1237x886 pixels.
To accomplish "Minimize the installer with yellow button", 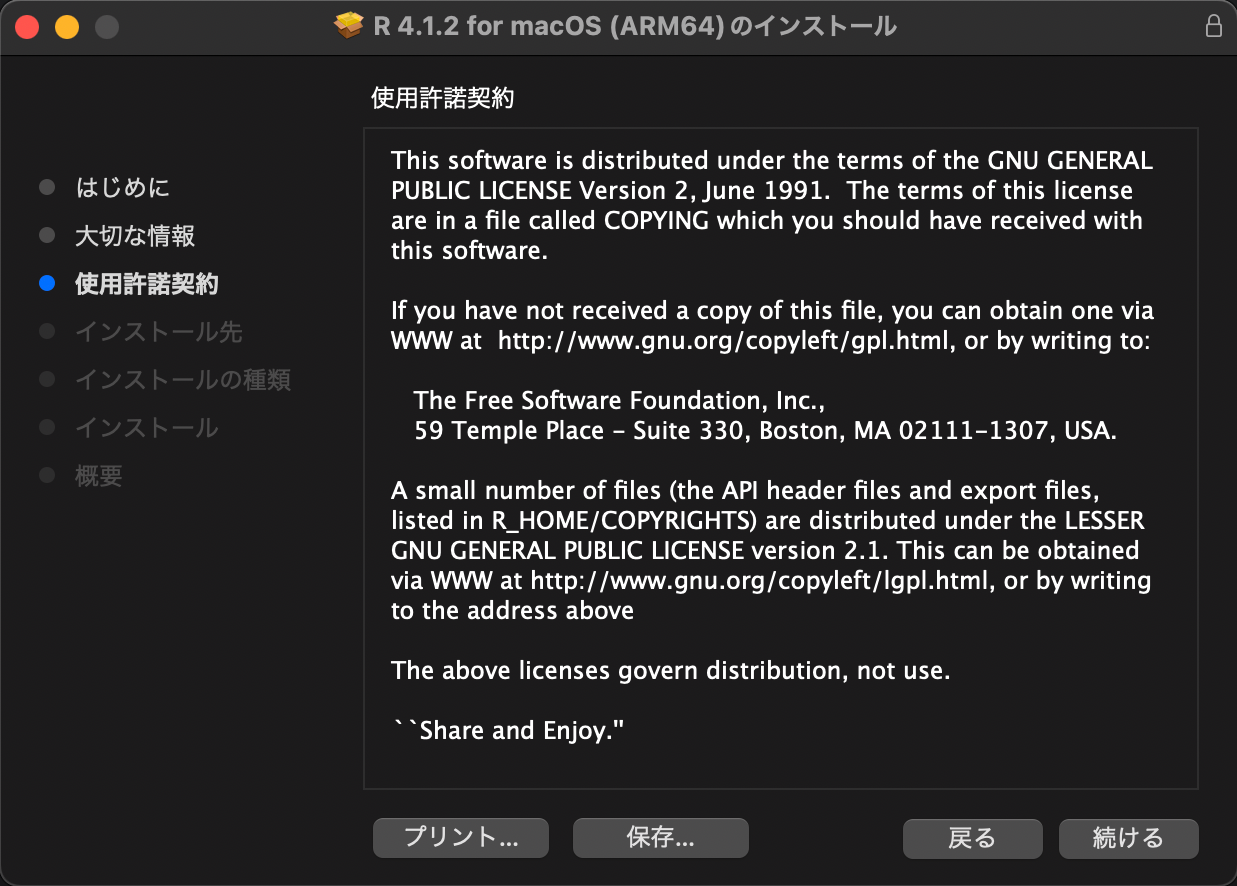I will pyautogui.click(x=67, y=27).
